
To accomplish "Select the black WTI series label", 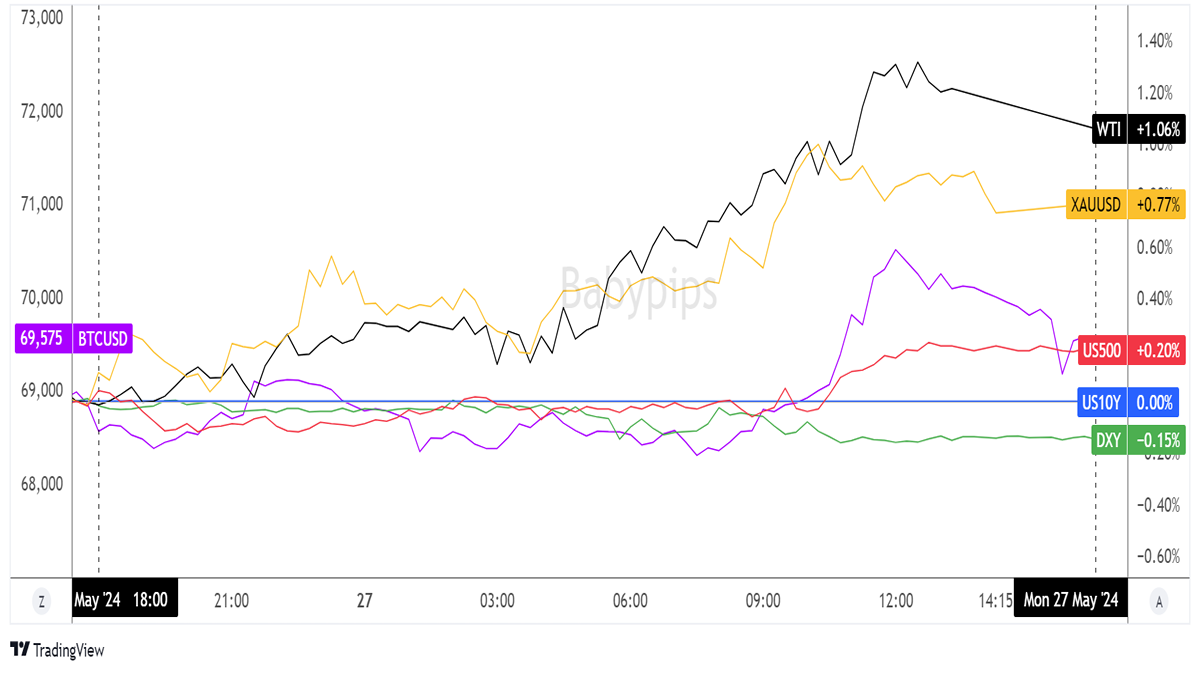I will [x=1108, y=130].
